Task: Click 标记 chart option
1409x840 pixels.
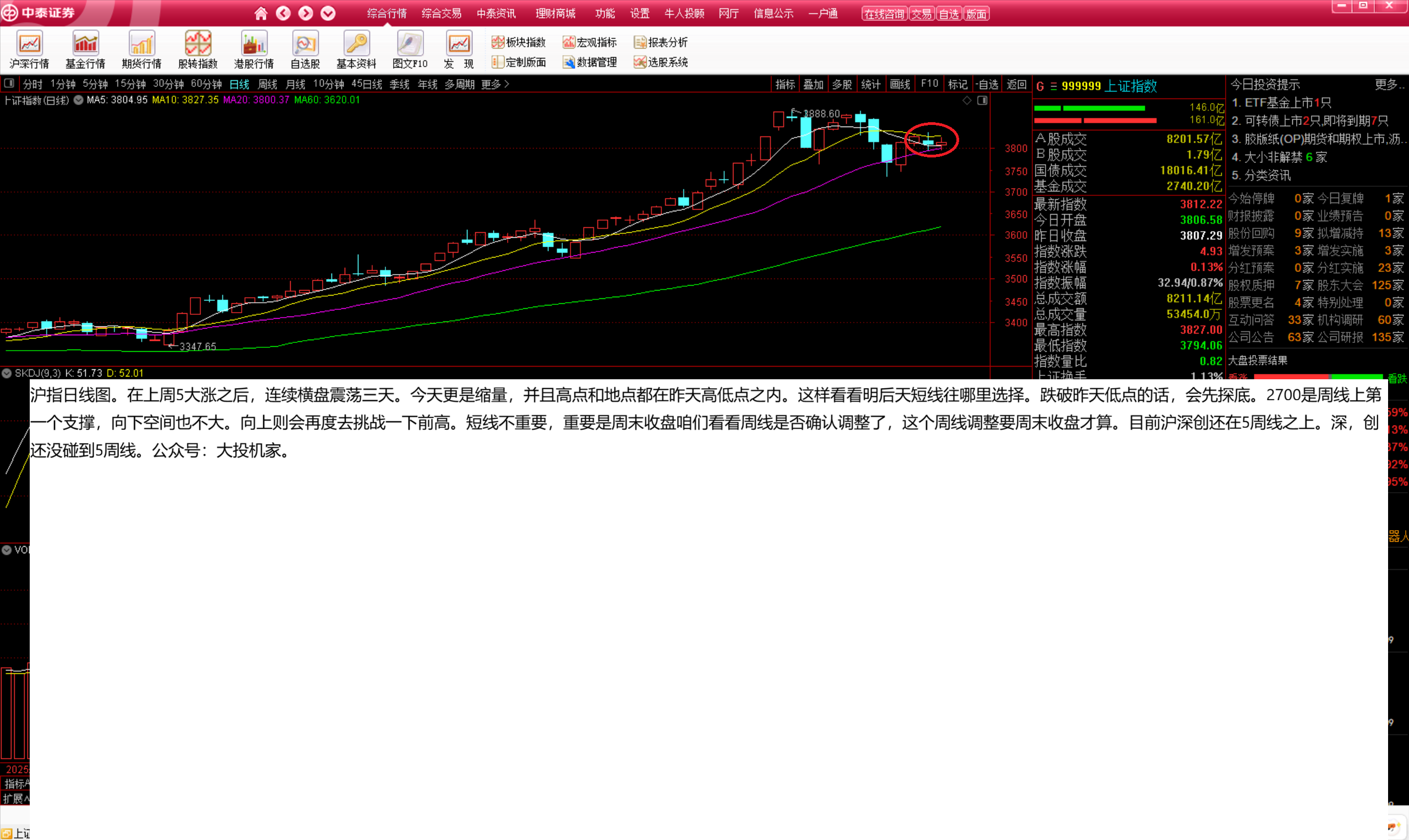Action: point(958,84)
